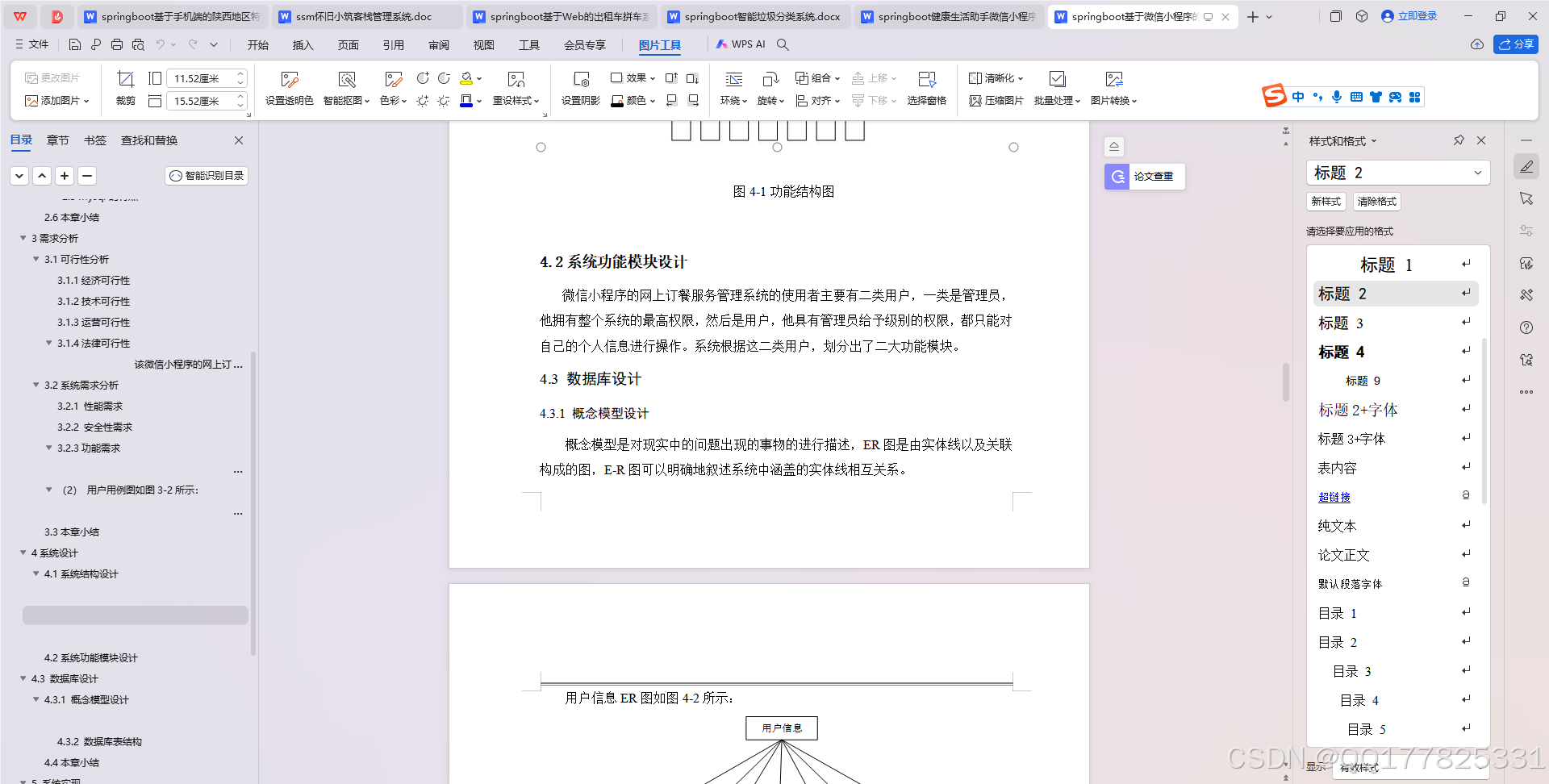The width and height of the screenshot is (1549, 784).
Task: Edit the 11.52厘米 picture height field
Action: point(200,78)
